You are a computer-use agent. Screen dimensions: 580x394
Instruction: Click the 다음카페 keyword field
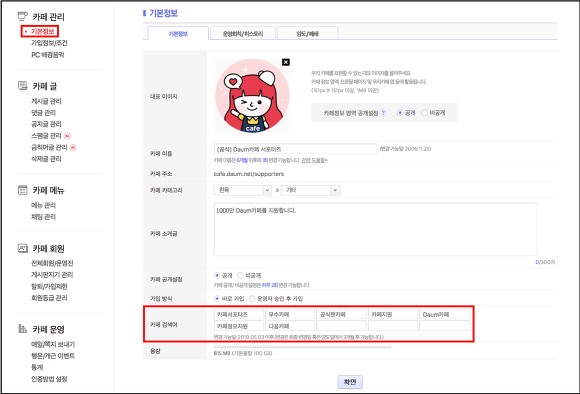point(290,326)
